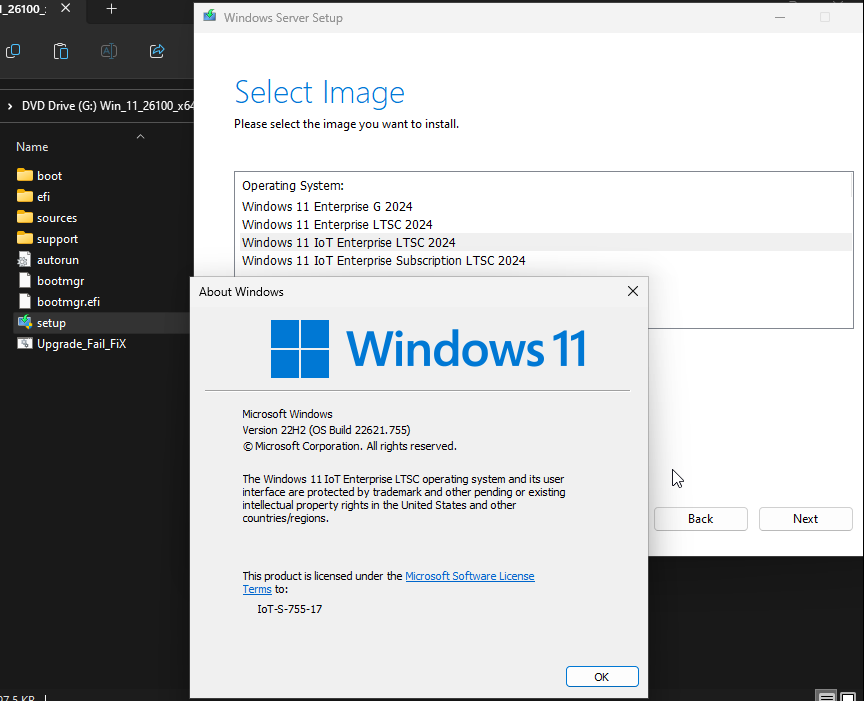Select the sources folder icon
Screen dimensions: 864x701
click(x=25, y=217)
